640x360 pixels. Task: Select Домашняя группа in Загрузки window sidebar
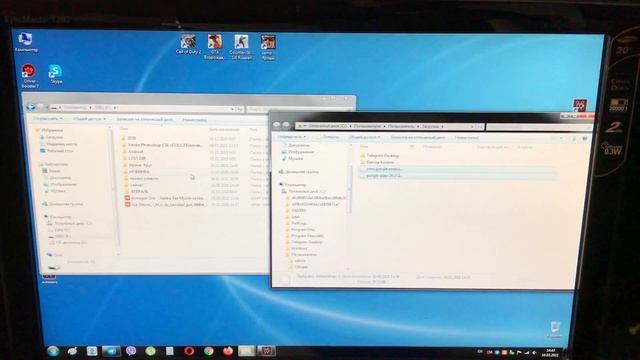pos(298,172)
